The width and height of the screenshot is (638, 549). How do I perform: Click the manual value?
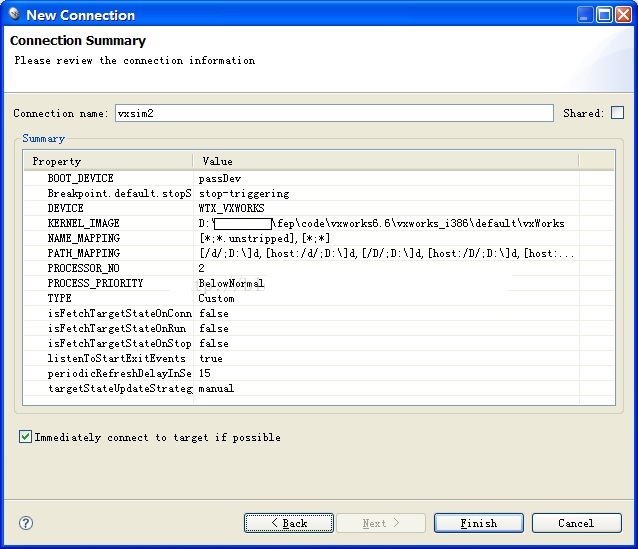(216, 388)
